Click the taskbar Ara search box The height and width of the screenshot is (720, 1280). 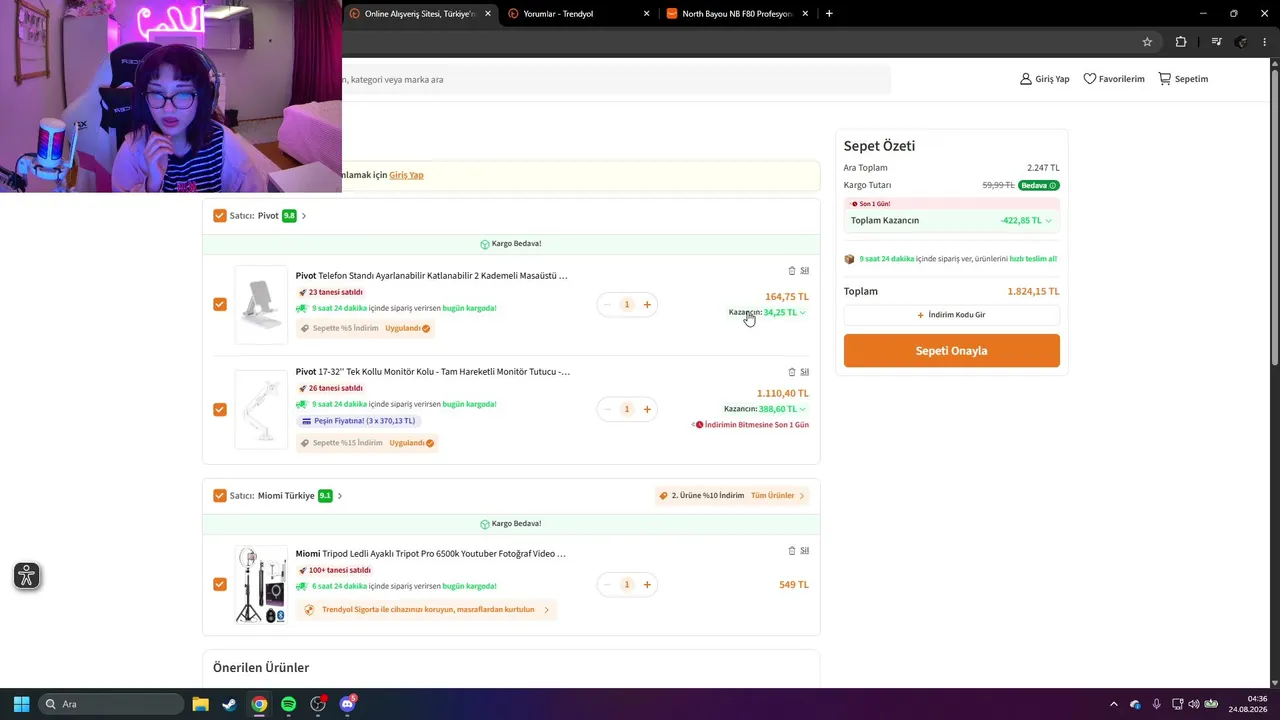pos(112,704)
